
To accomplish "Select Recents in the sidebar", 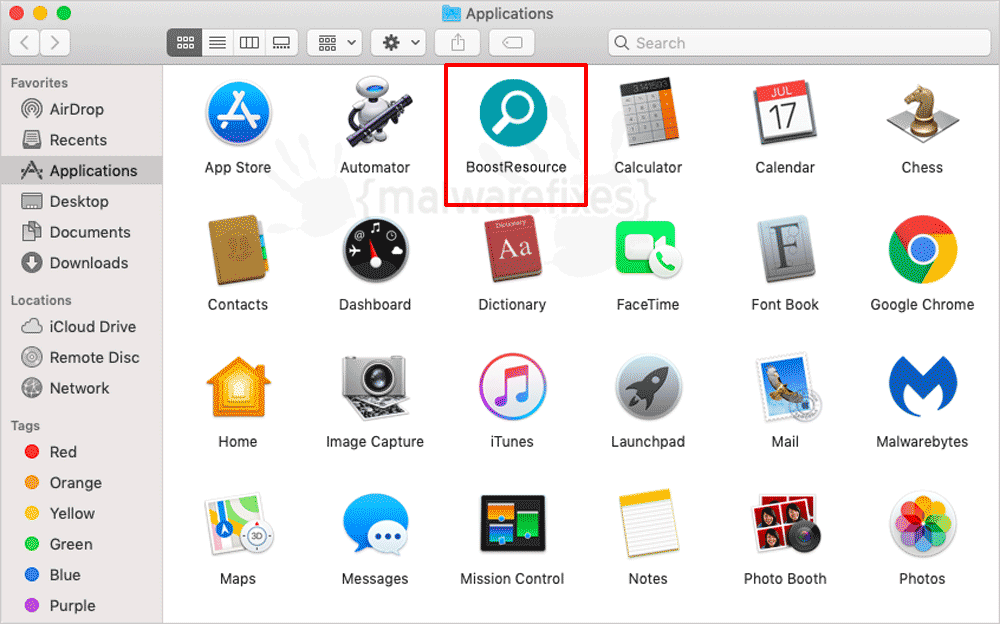I will tap(81, 140).
